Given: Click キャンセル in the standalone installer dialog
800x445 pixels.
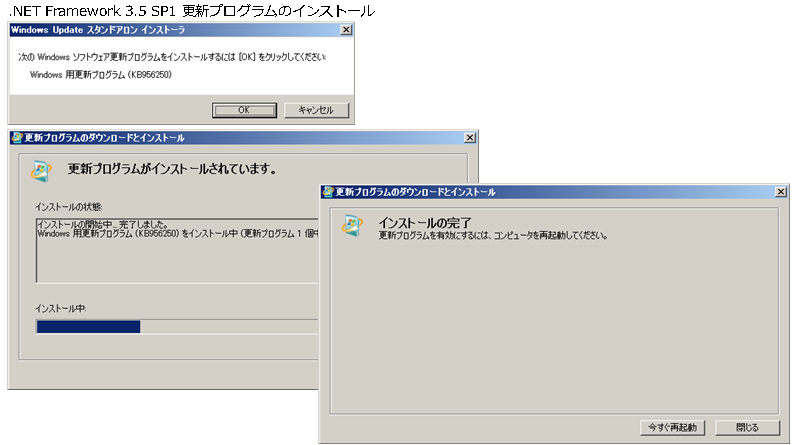Looking at the screenshot, I should click(x=316, y=110).
